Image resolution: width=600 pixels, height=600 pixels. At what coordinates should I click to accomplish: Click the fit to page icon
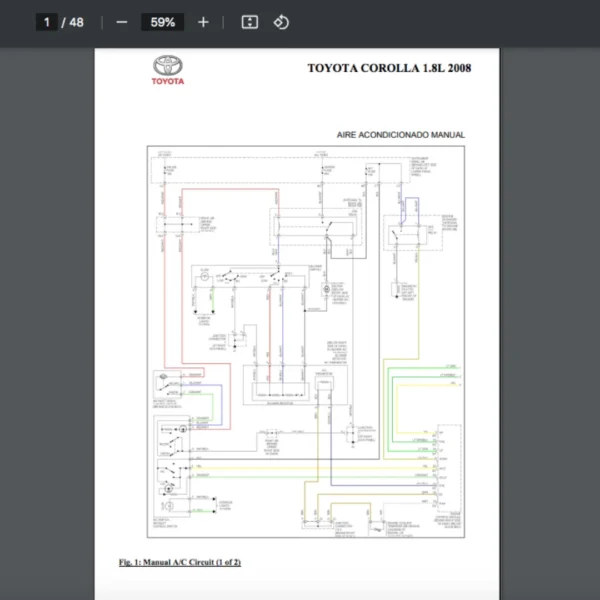click(x=250, y=22)
